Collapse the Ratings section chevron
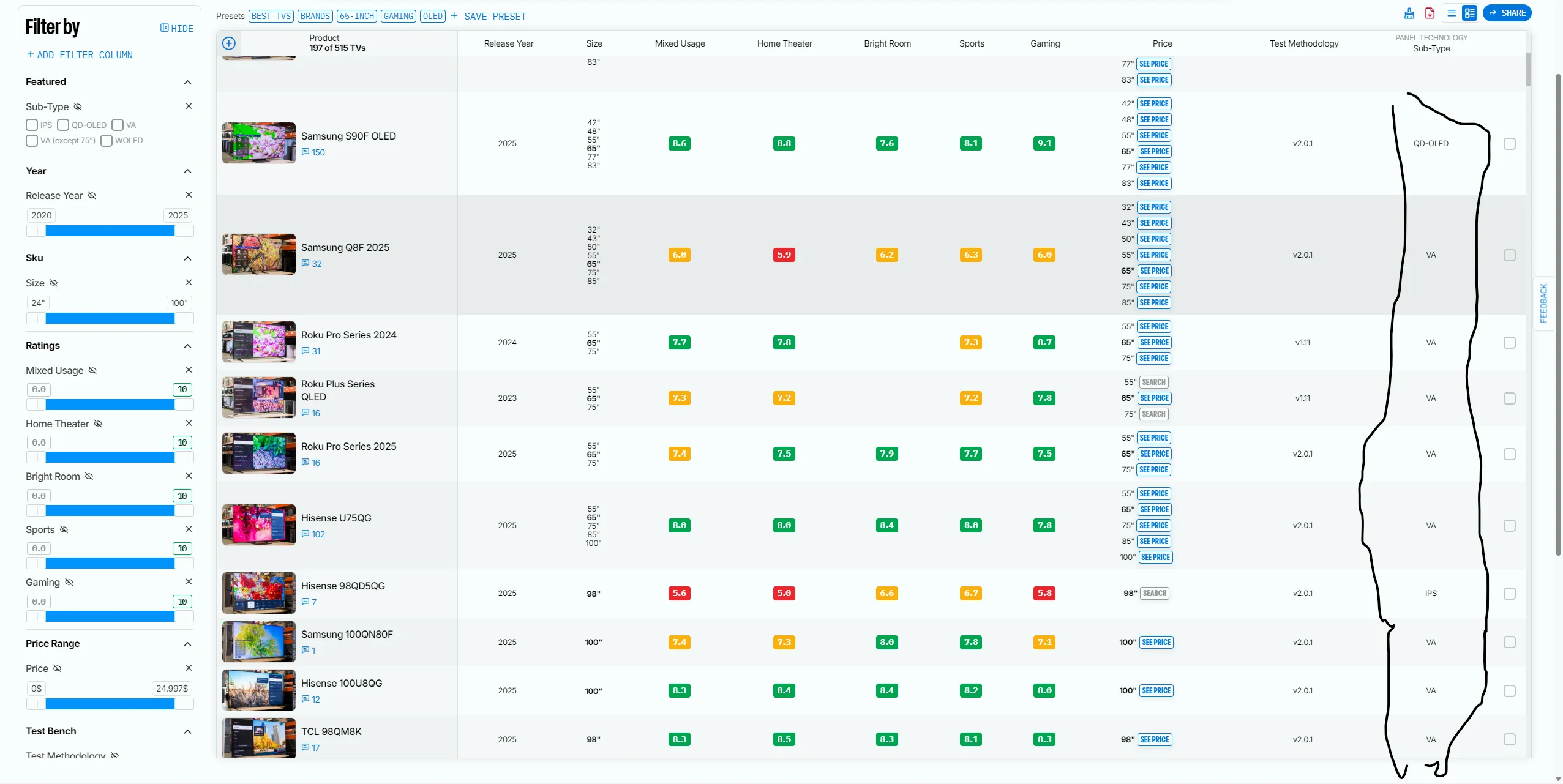Viewport: 1563px width, 784px height. pos(187,346)
